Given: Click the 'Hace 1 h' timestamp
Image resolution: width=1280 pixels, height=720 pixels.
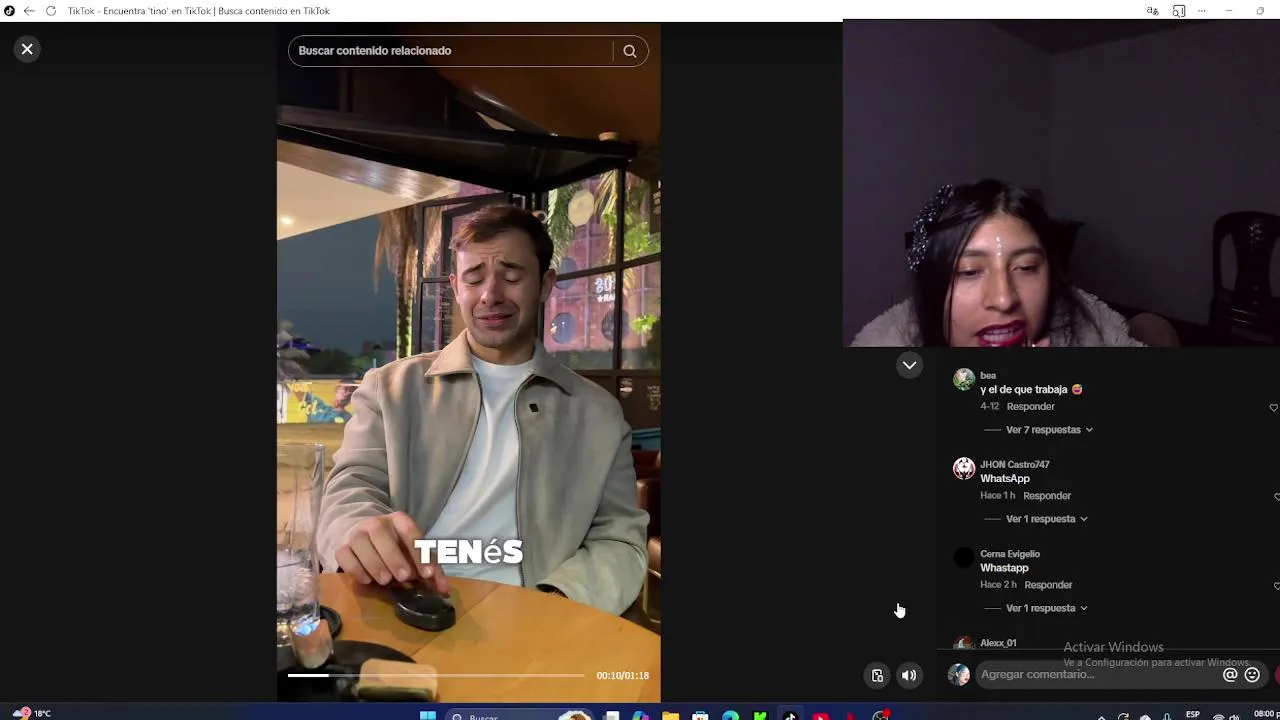Looking at the screenshot, I should pos(998,496).
